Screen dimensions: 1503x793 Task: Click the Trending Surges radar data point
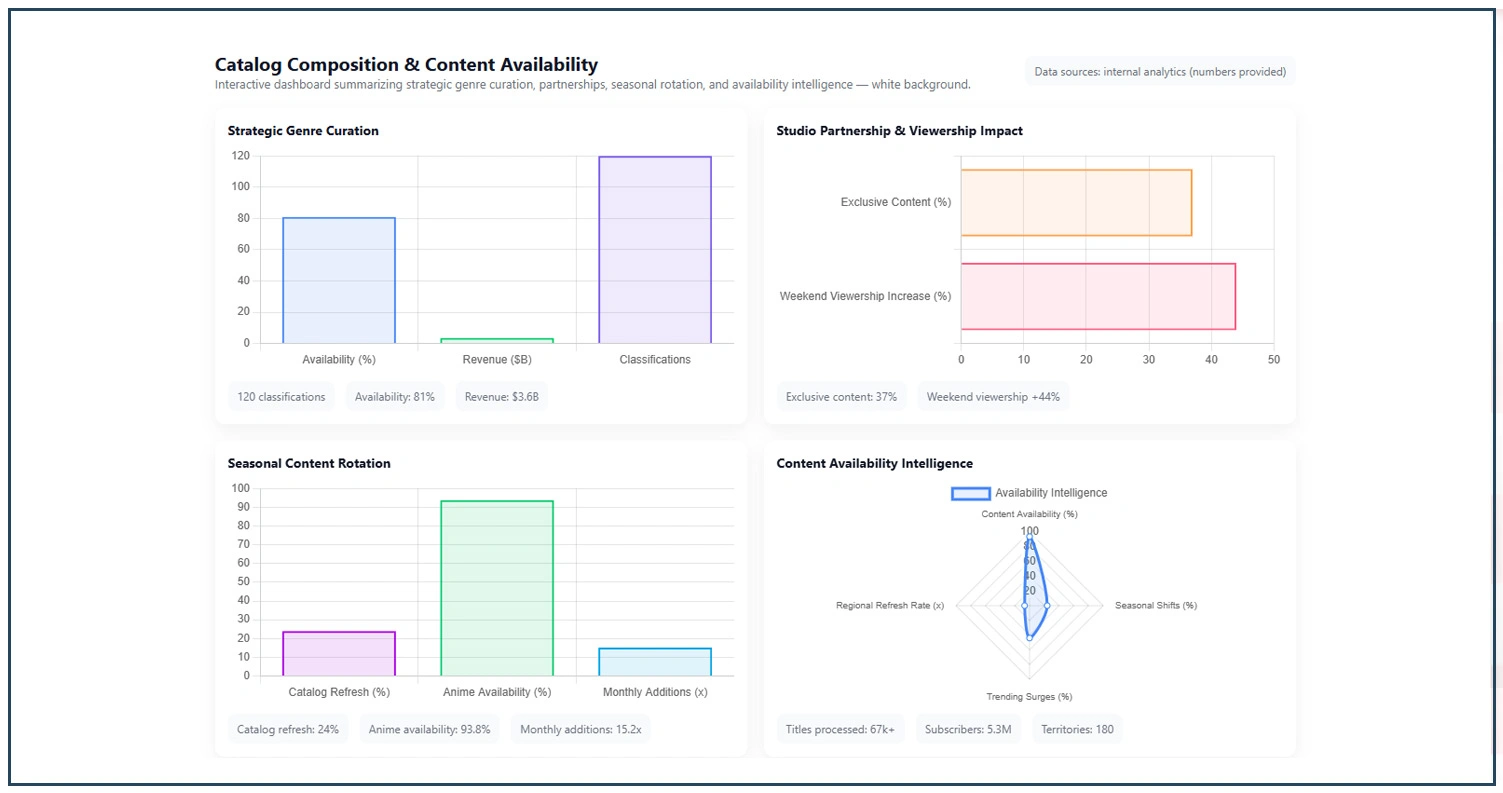coord(1029,638)
